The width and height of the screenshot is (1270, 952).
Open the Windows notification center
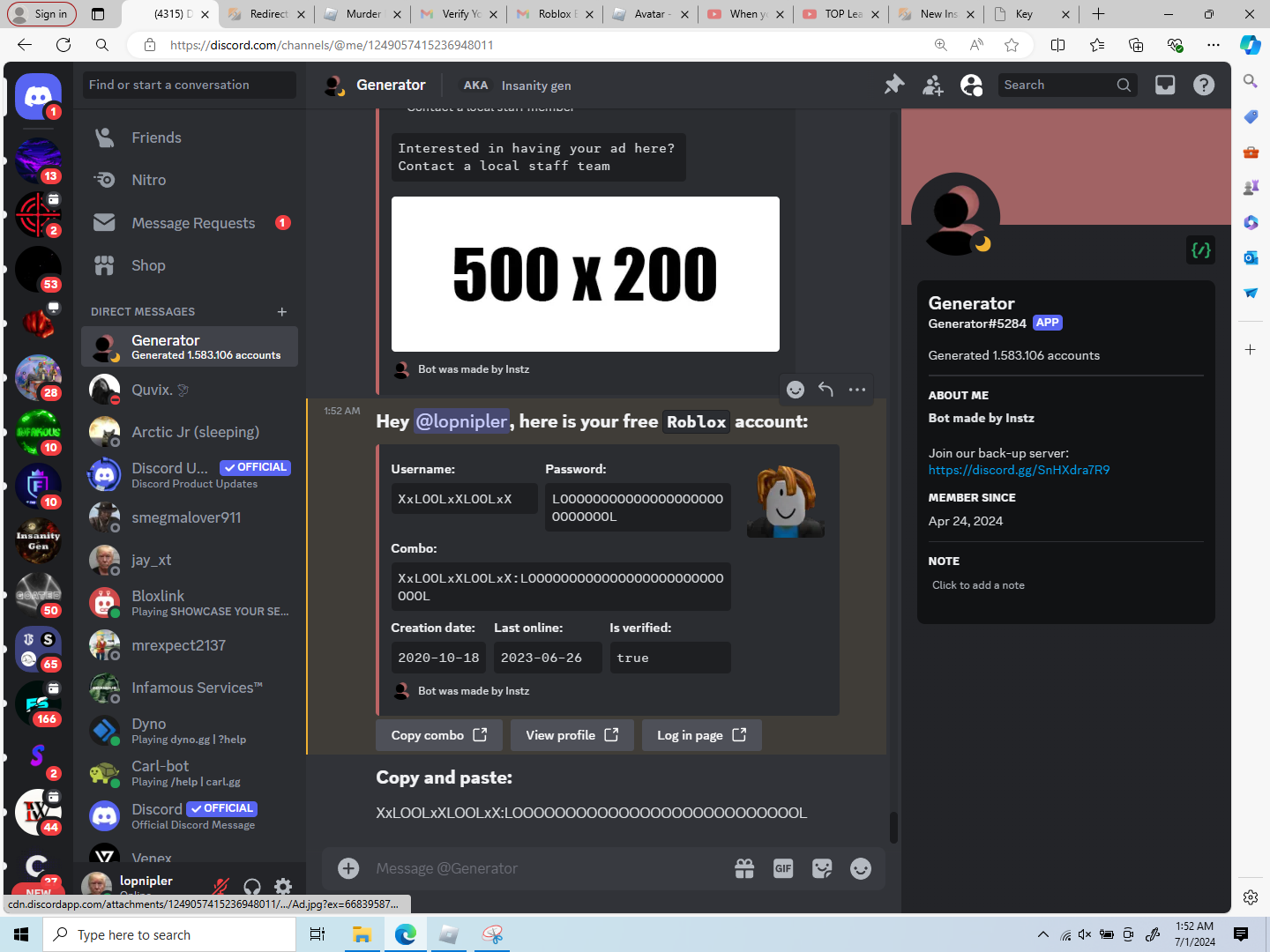(1241, 934)
